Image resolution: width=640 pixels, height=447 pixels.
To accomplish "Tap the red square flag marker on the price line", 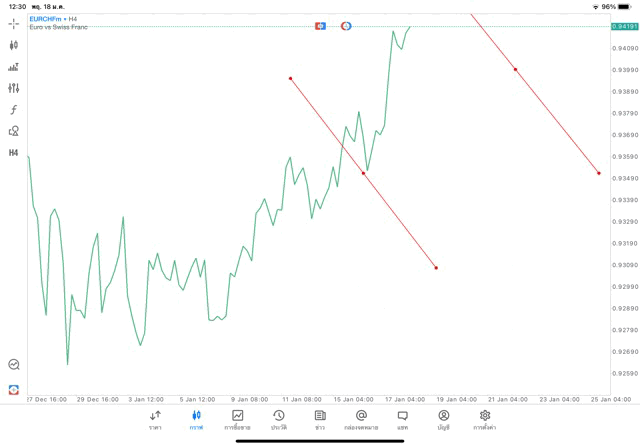I will coord(320,25).
